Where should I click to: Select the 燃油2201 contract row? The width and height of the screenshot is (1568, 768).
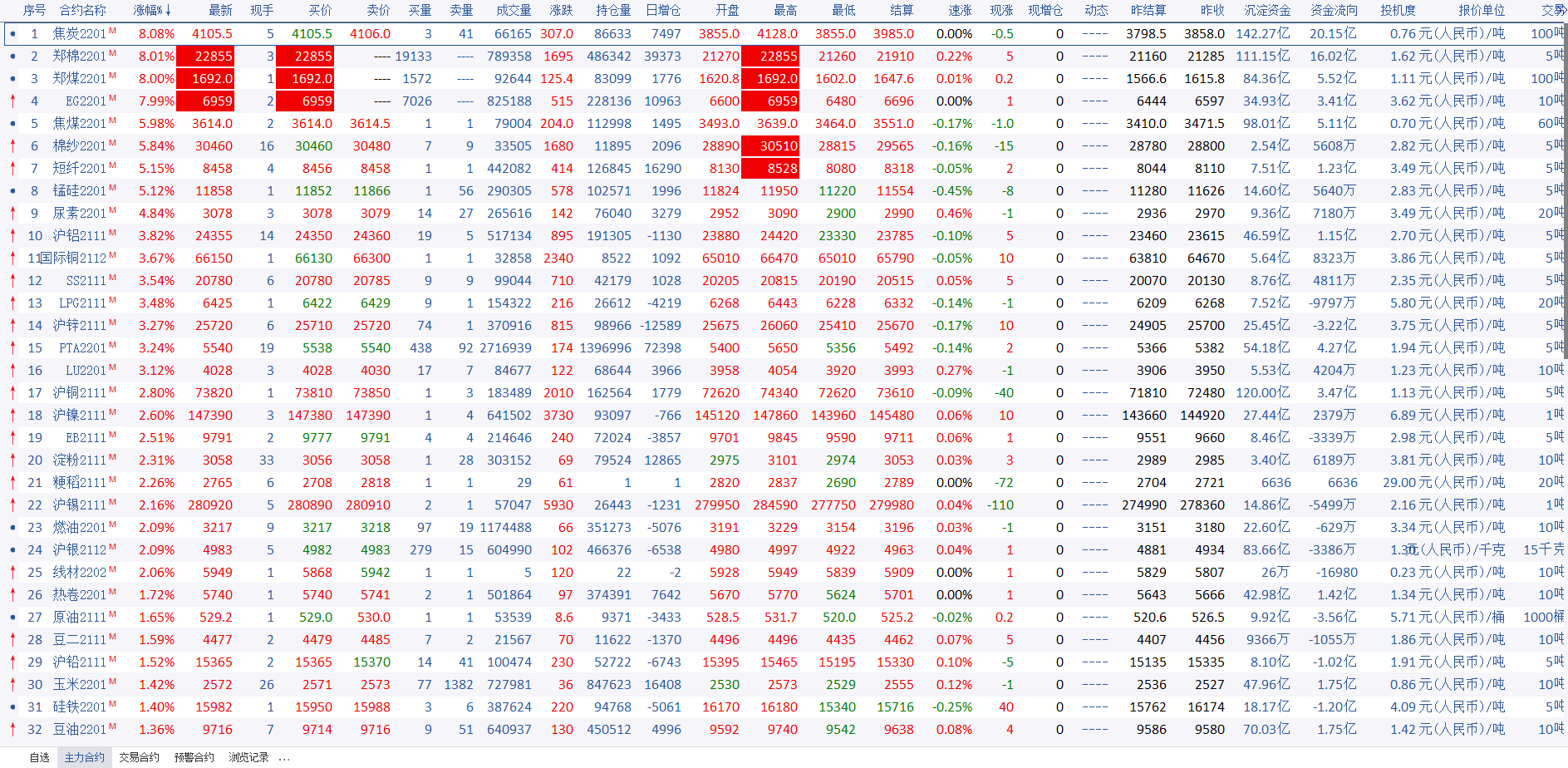coord(784,527)
